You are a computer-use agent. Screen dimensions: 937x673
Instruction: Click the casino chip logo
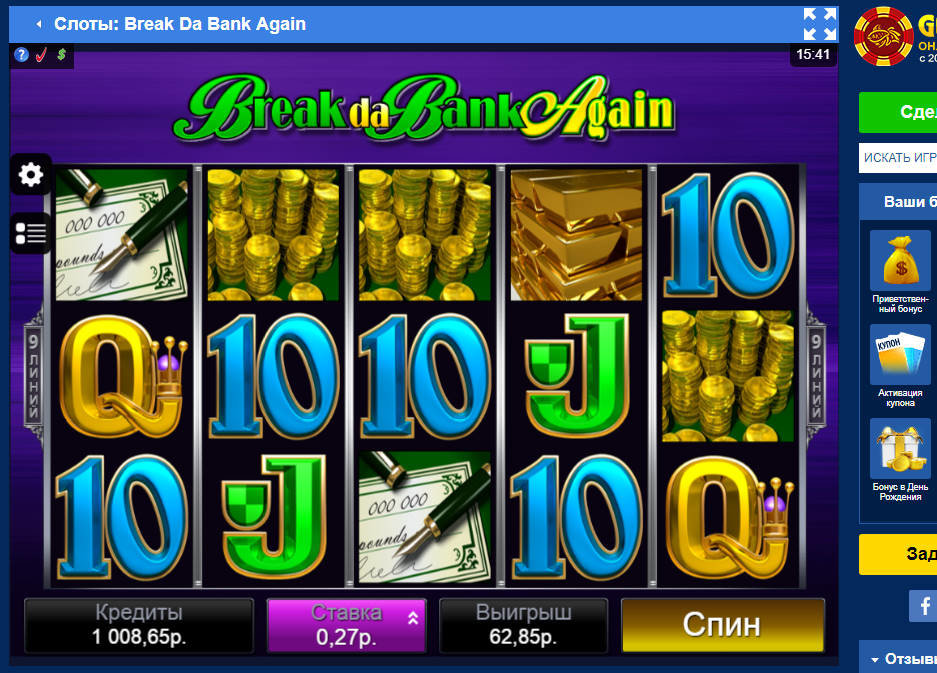pyautogui.click(x=883, y=36)
